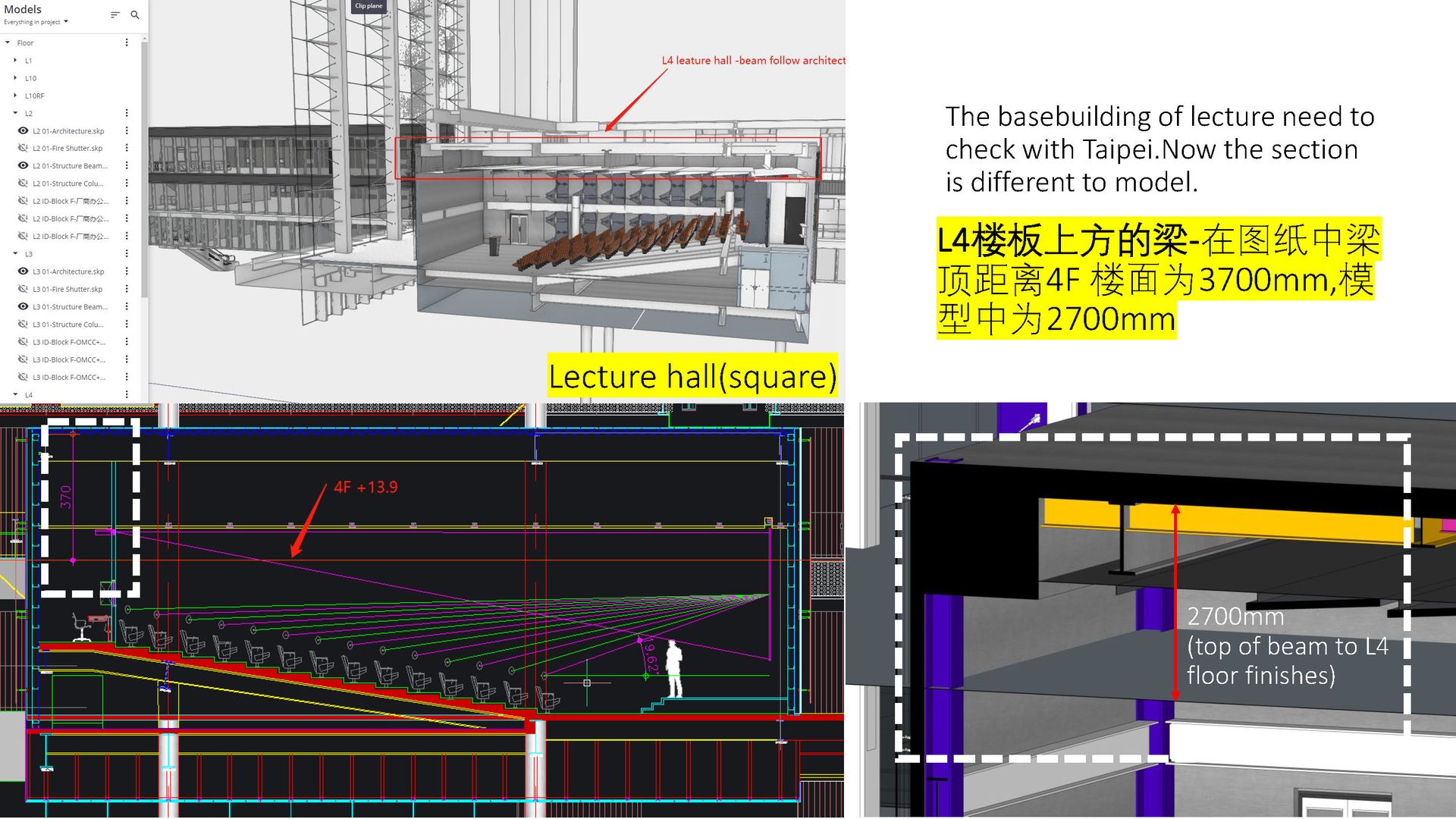This screenshot has width=1456, height=819.
Task: Open kebab menu for L2 01-Architecture.skp
Action: (x=127, y=131)
